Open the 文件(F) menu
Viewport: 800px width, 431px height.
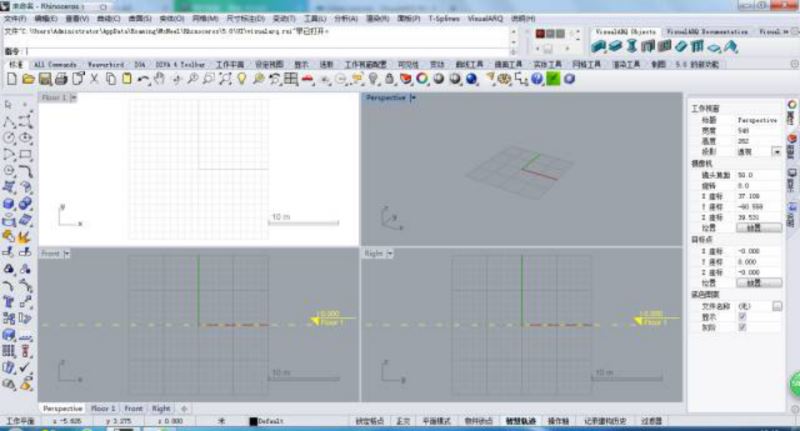point(15,18)
